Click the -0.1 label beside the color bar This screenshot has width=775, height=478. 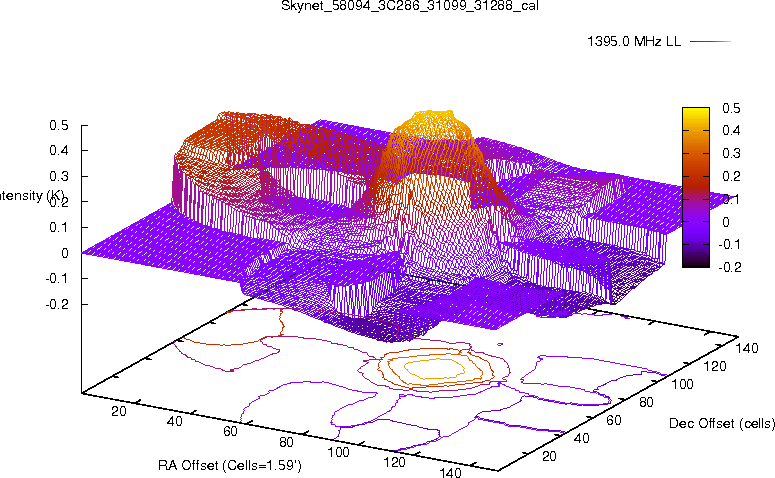[729, 244]
